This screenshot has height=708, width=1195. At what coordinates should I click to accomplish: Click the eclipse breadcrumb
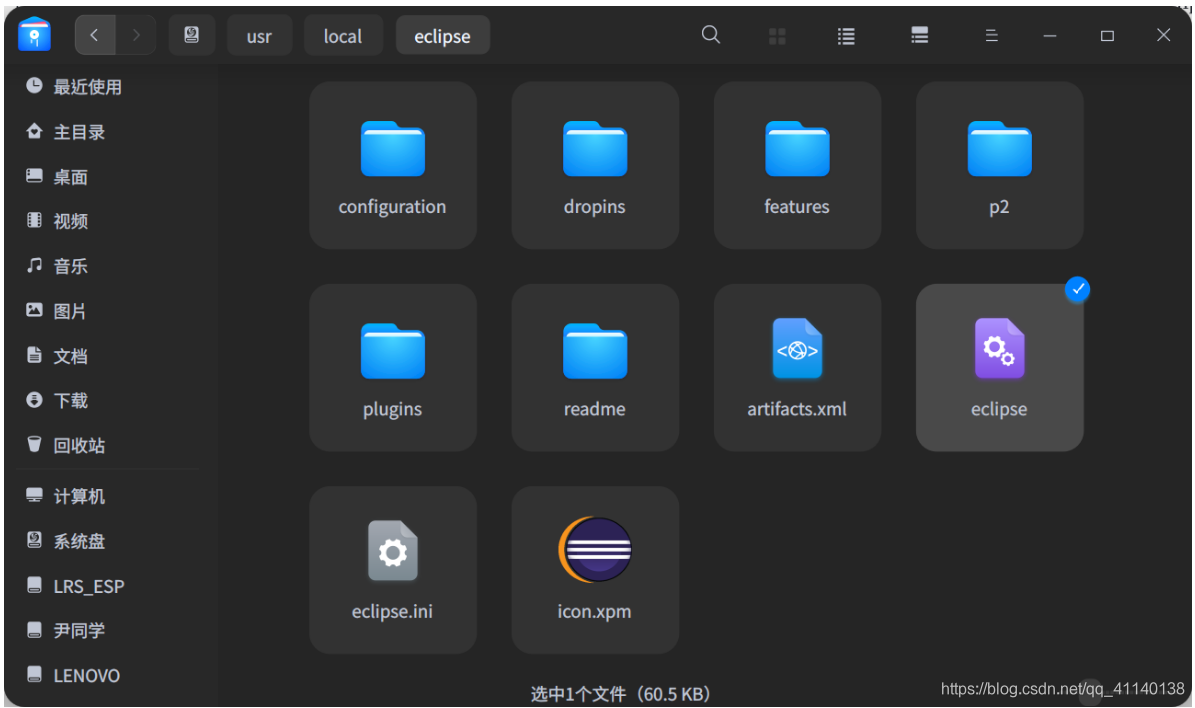(442, 36)
